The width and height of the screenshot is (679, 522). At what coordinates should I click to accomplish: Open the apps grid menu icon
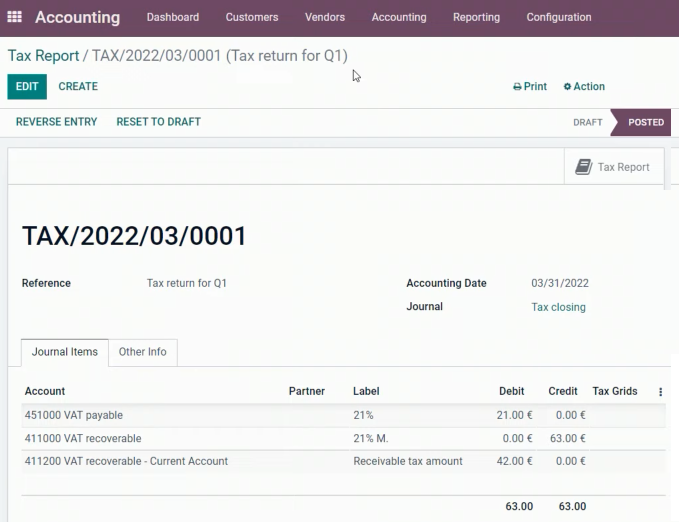14,17
